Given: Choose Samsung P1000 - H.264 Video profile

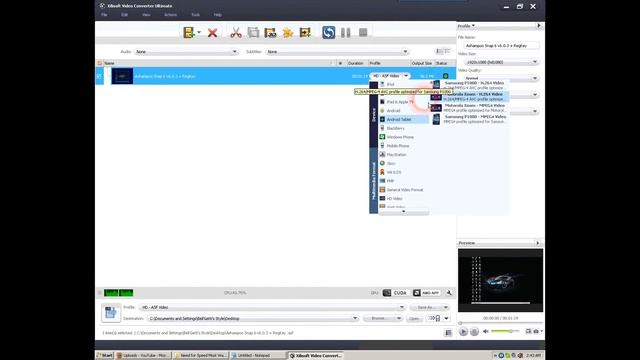Looking at the screenshot, I should click(x=470, y=85).
